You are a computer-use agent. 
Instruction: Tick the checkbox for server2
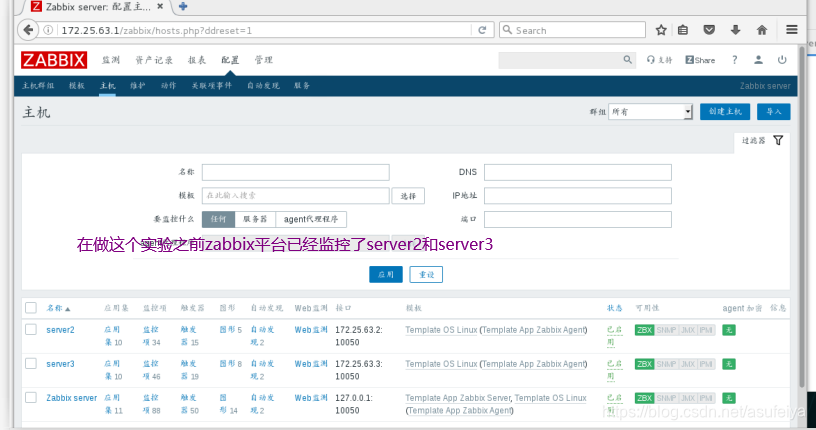pos(31,330)
